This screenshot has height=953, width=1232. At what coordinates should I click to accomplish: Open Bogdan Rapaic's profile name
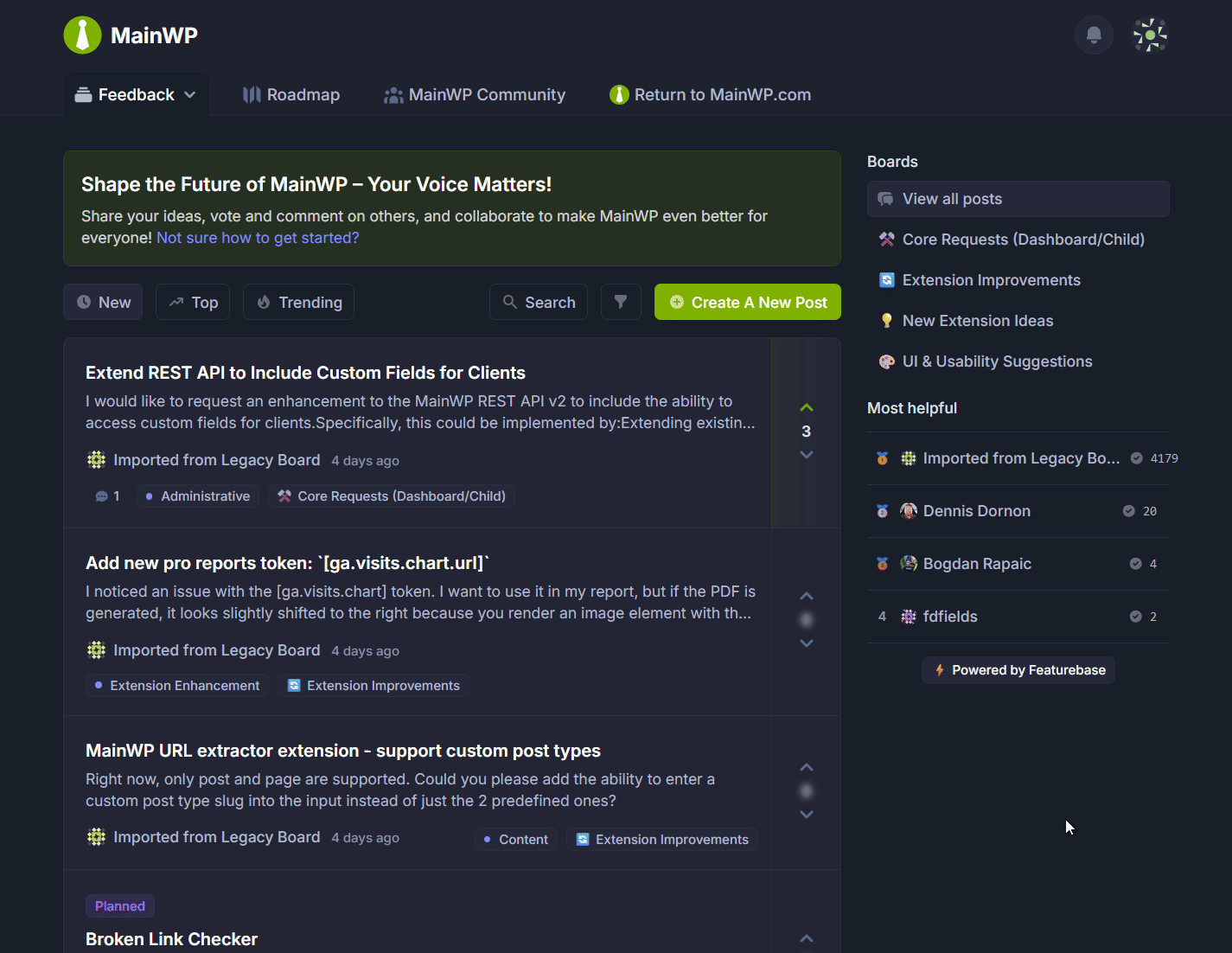point(977,564)
